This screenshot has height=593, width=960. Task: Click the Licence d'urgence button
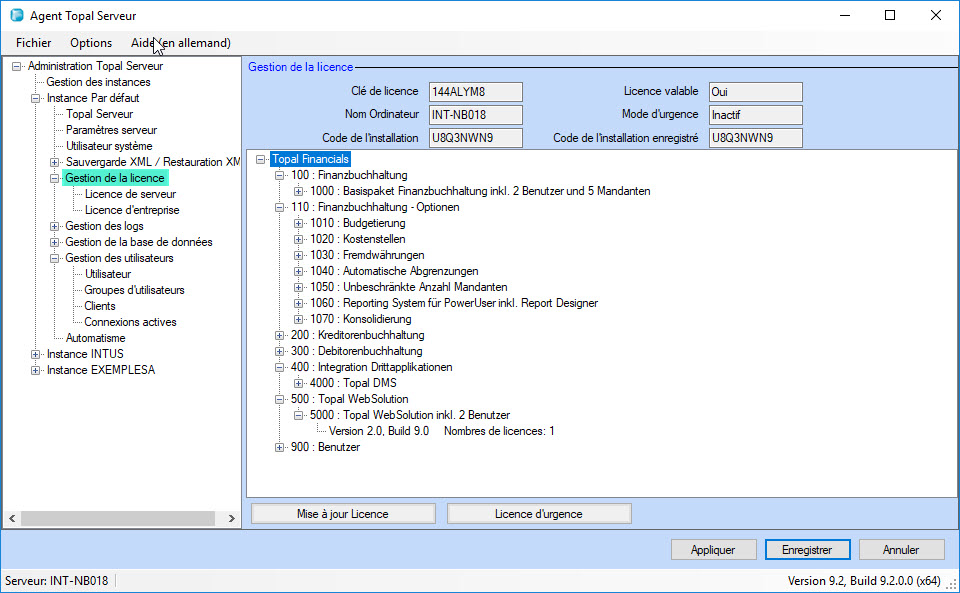[x=539, y=514]
